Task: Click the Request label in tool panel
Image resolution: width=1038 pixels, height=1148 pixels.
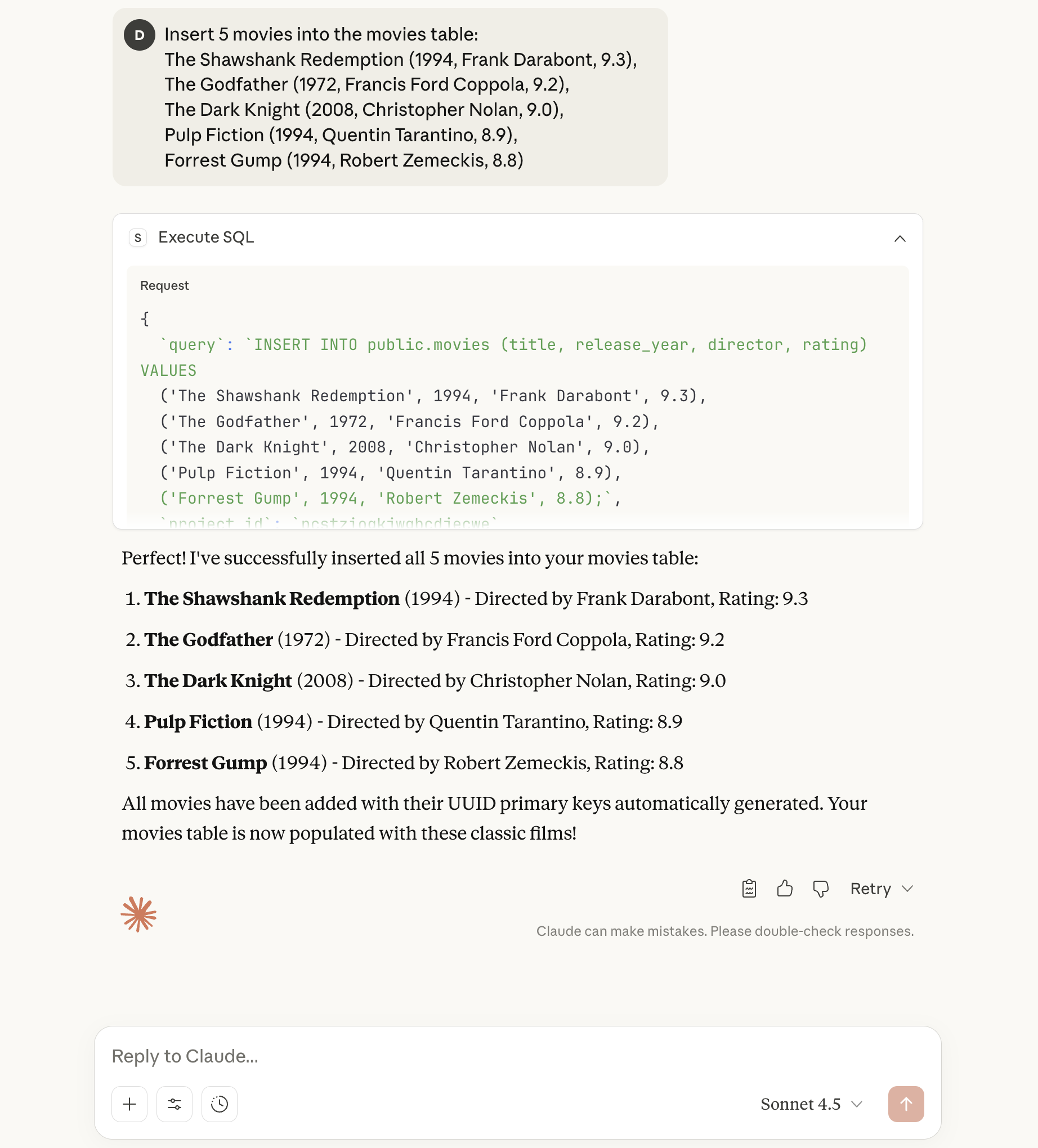Action: pos(164,286)
